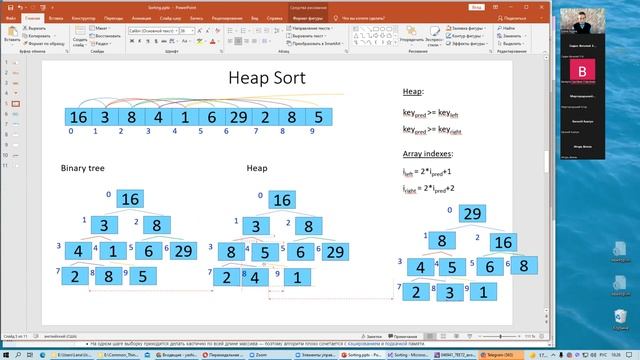Clear all text formatting
The image size is (640, 360).
point(217,31)
